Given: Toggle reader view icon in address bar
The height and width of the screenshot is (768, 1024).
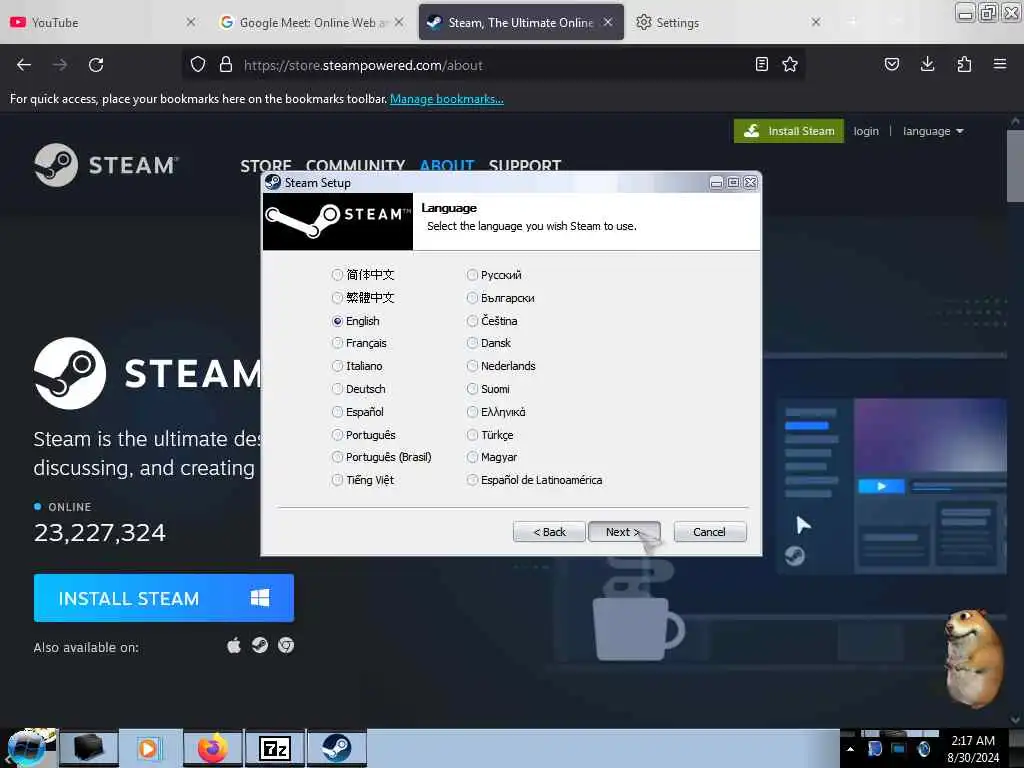Looking at the screenshot, I should [x=761, y=64].
